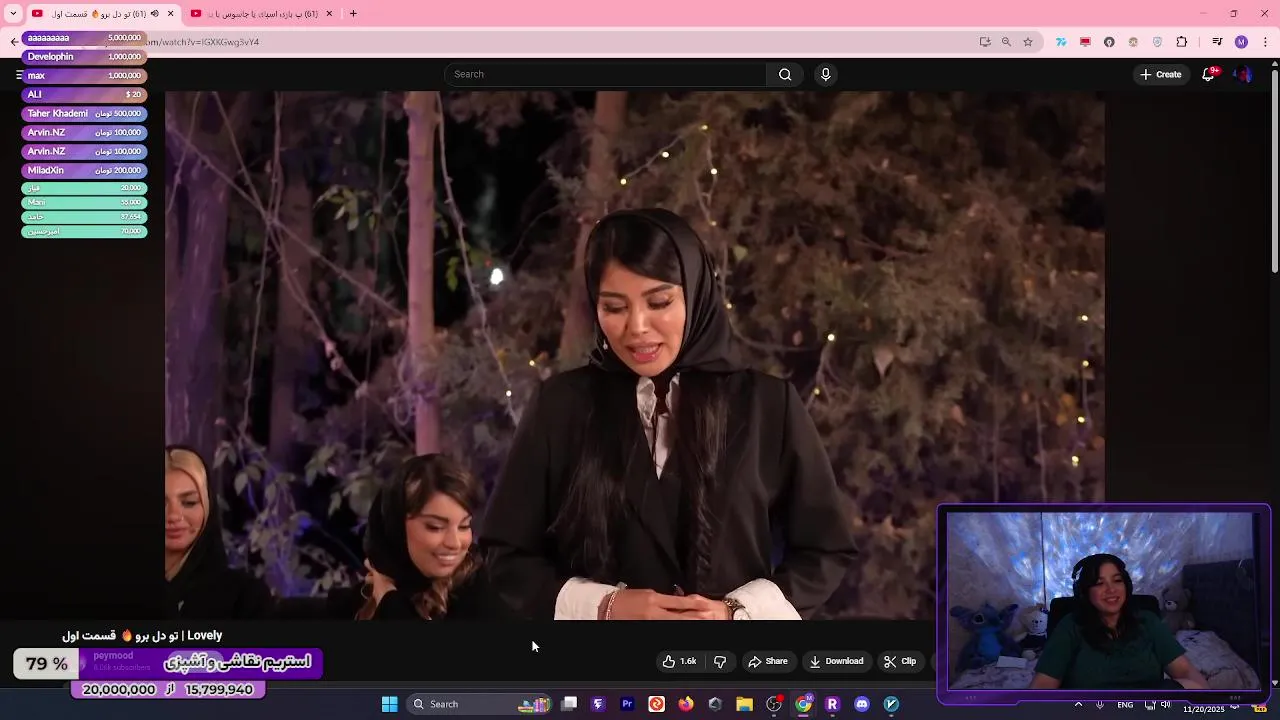Launch Adobe Premiere Pro from taskbar
This screenshot has width=1280, height=720.
tap(627, 704)
